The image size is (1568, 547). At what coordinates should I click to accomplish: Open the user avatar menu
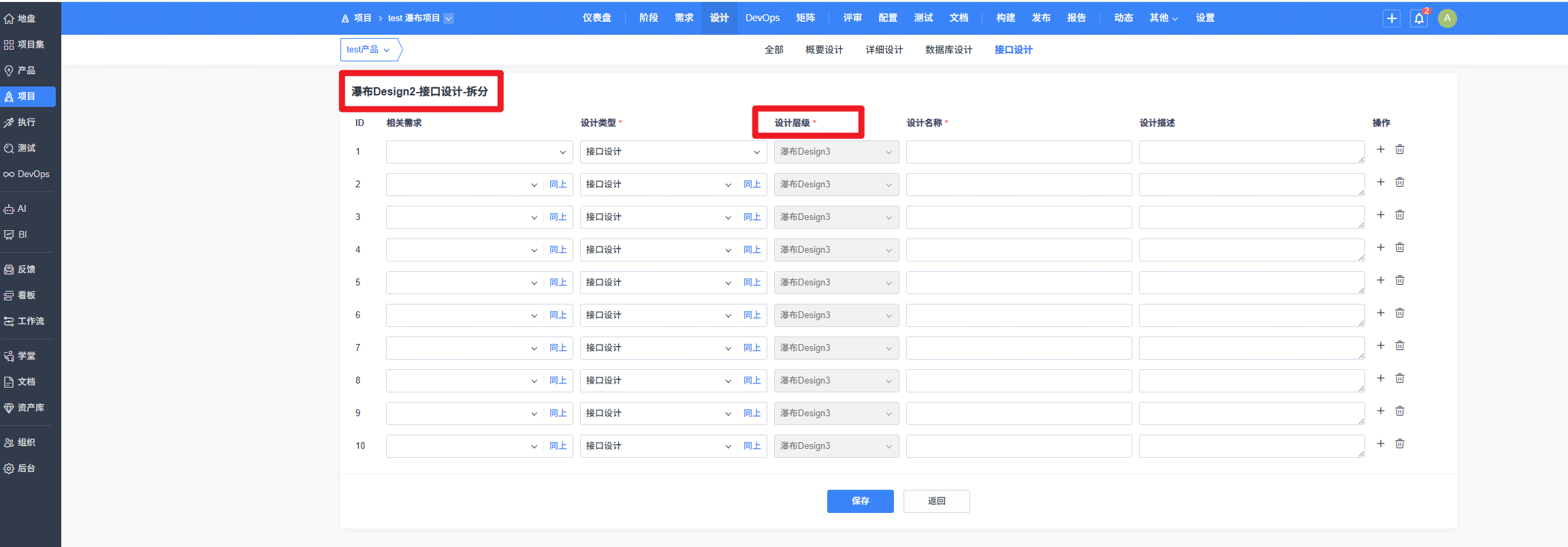tap(1447, 18)
